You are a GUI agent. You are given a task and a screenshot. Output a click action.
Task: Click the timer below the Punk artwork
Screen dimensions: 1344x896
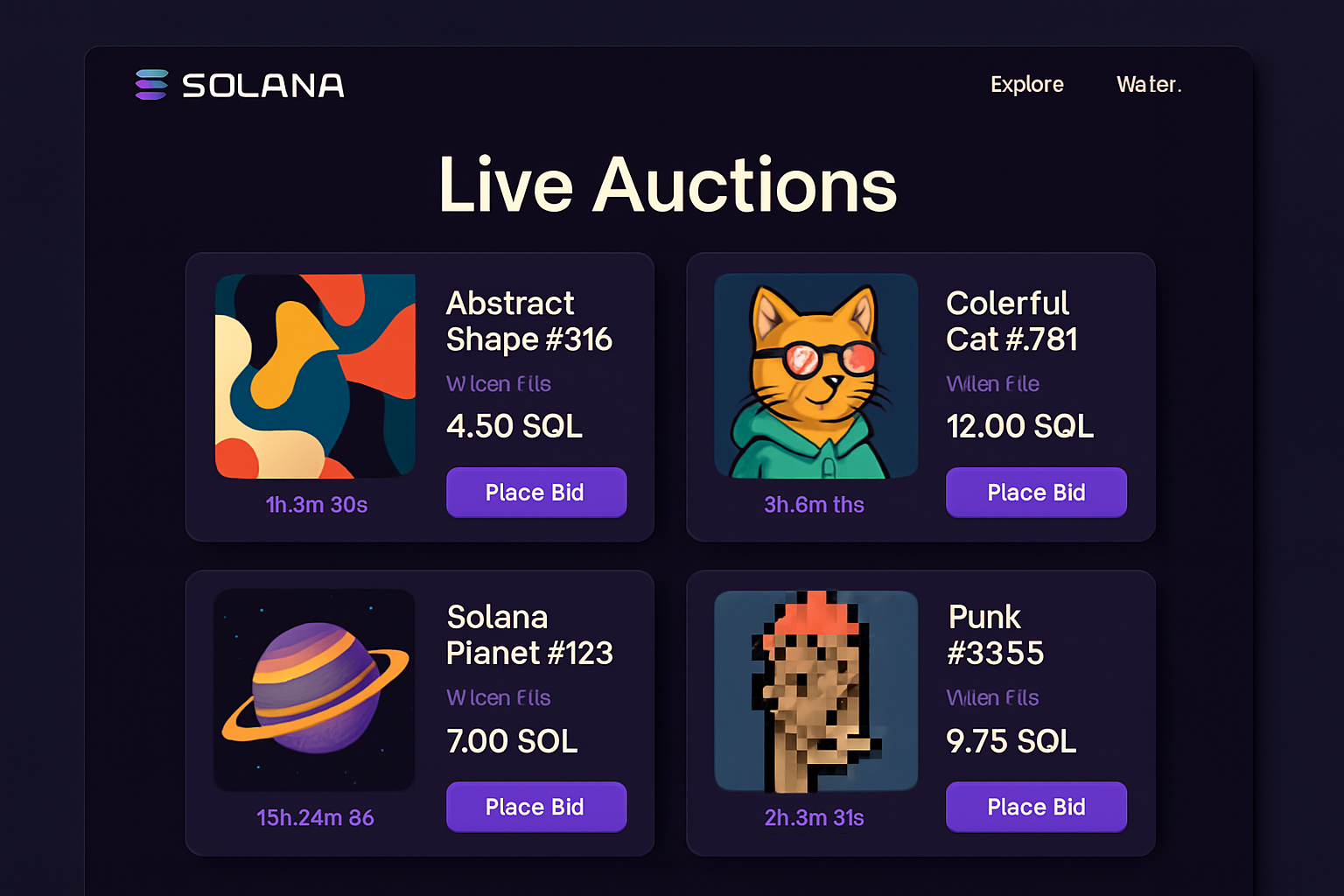(x=815, y=818)
